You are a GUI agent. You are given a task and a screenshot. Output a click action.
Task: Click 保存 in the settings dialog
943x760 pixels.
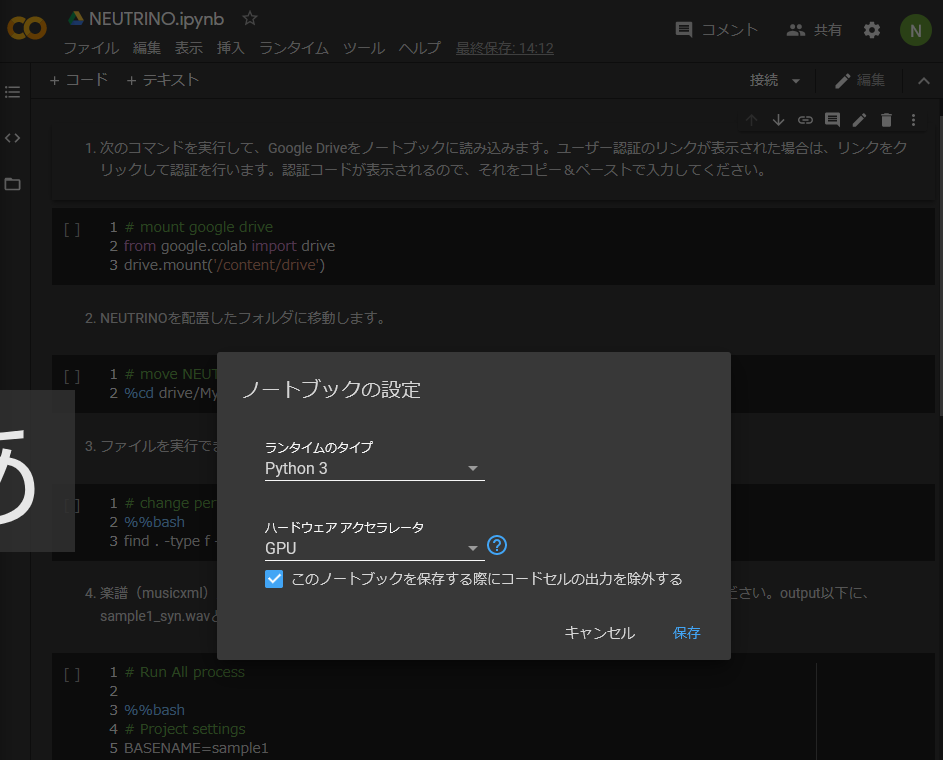[x=686, y=633]
